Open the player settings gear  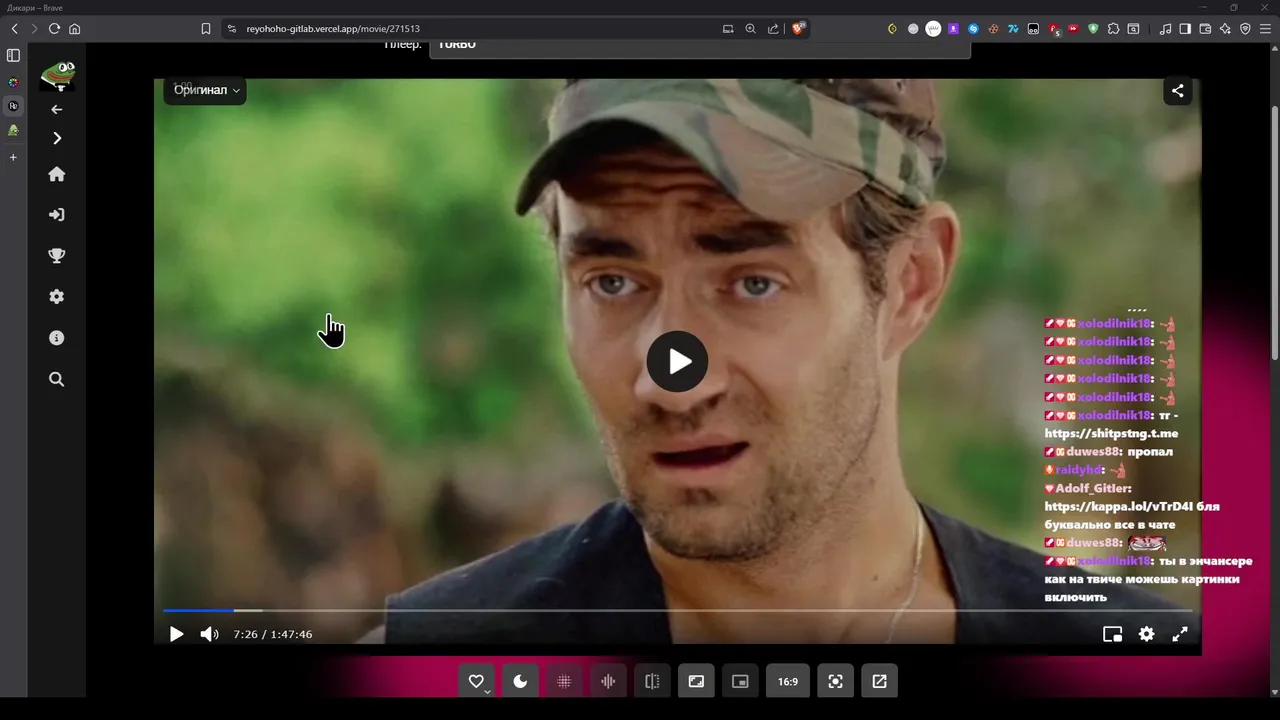pyautogui.click(x=1146, y=634)
